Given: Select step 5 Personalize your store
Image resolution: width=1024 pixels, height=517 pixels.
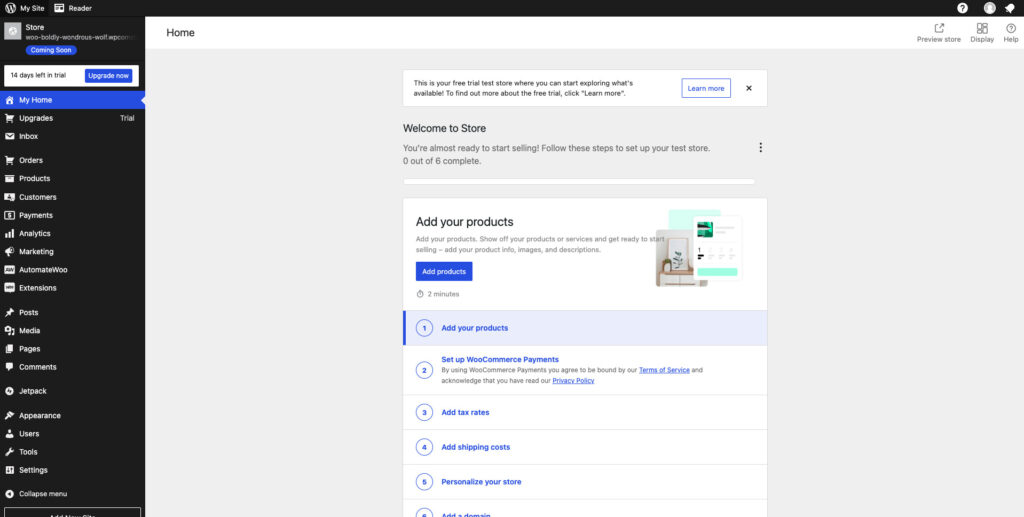Looking at the screenshot, I should (x=585, y=482).
